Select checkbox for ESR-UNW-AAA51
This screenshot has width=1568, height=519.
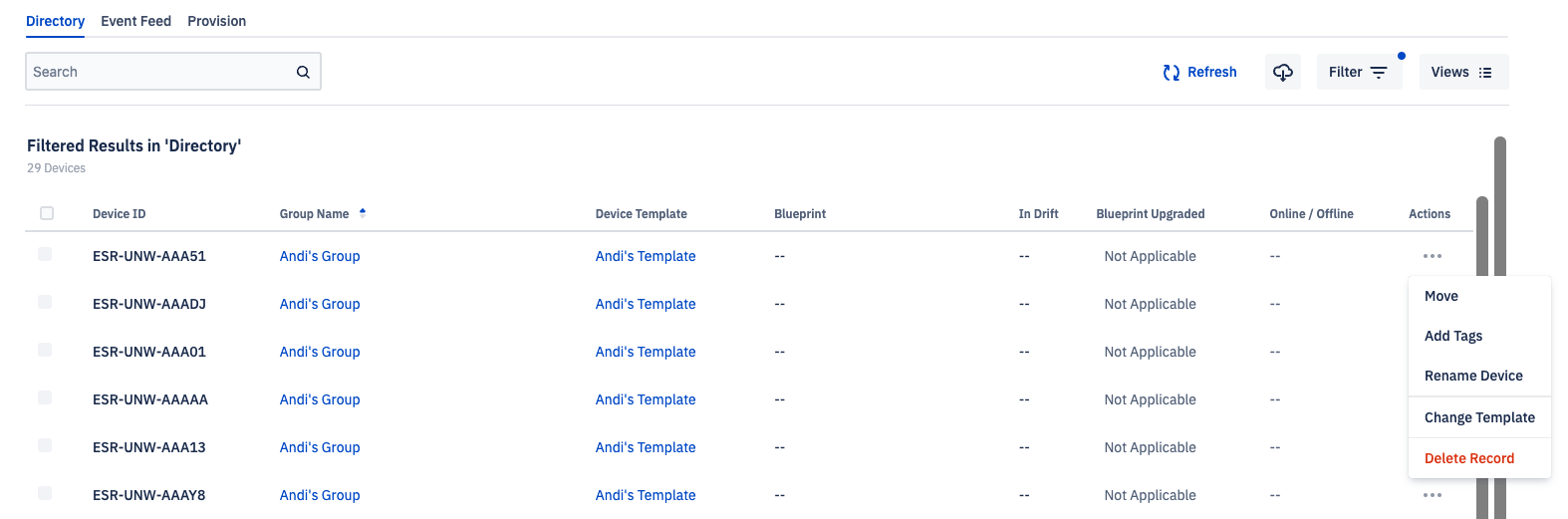click(x=45, y=254)
